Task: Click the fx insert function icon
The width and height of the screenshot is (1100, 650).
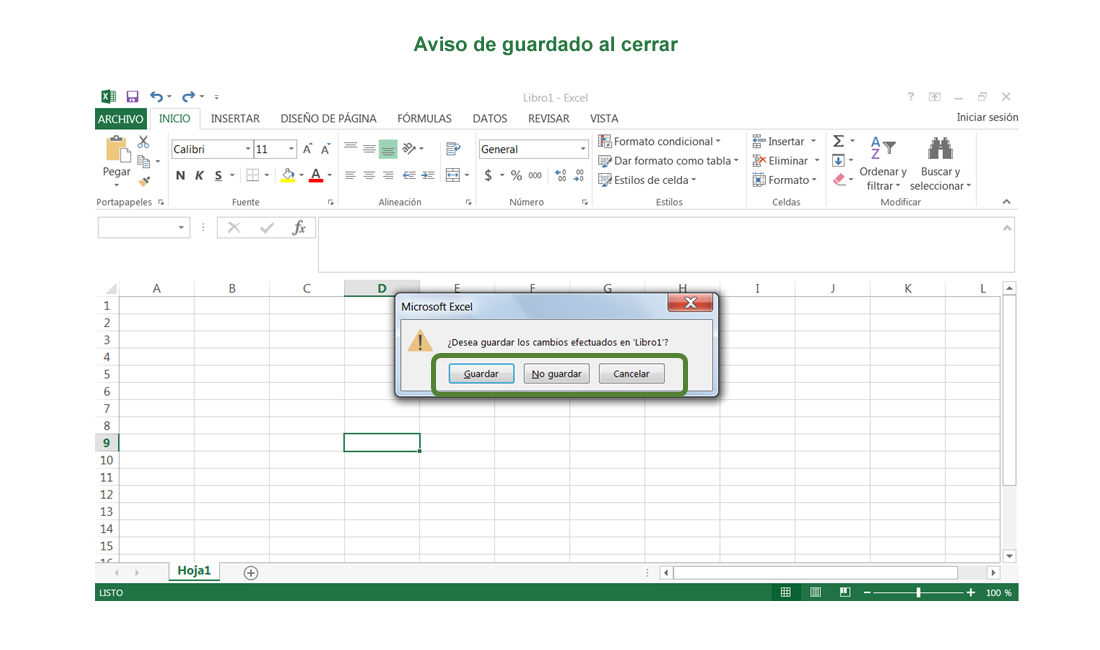Action: 299,227
